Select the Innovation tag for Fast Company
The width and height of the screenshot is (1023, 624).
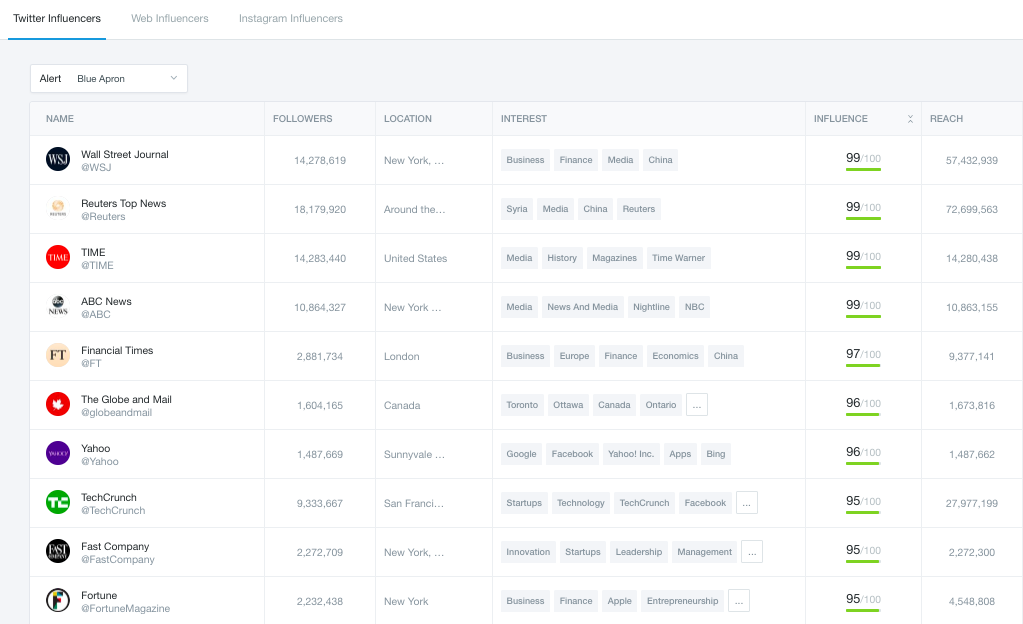(528, 552)
